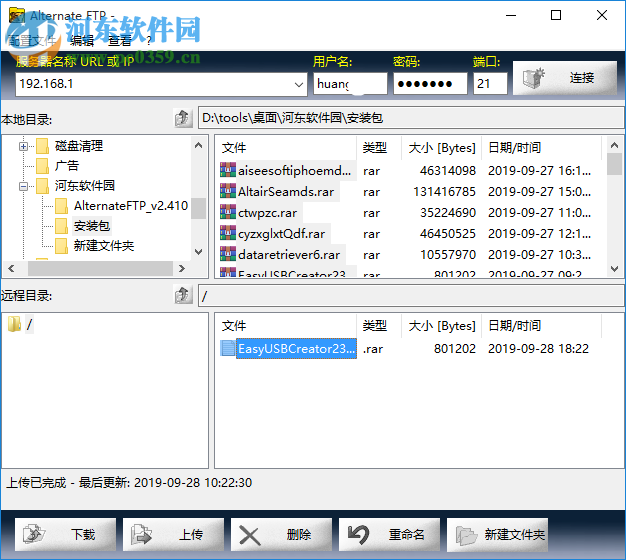Click the Download (下载) button
Image resolution: width=626 pixels, height=560 pixels.
65,534
